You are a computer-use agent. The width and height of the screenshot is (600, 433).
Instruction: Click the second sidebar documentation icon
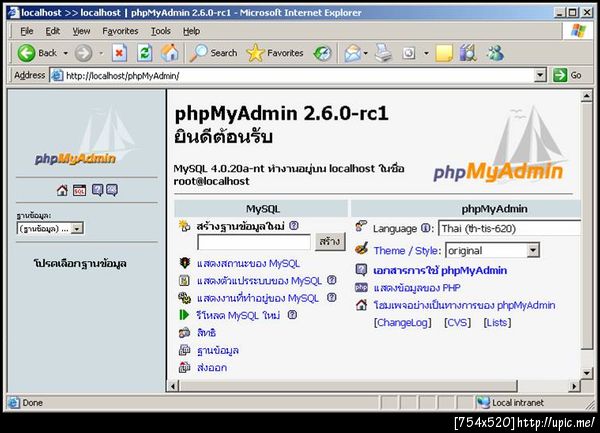[112, 190]
